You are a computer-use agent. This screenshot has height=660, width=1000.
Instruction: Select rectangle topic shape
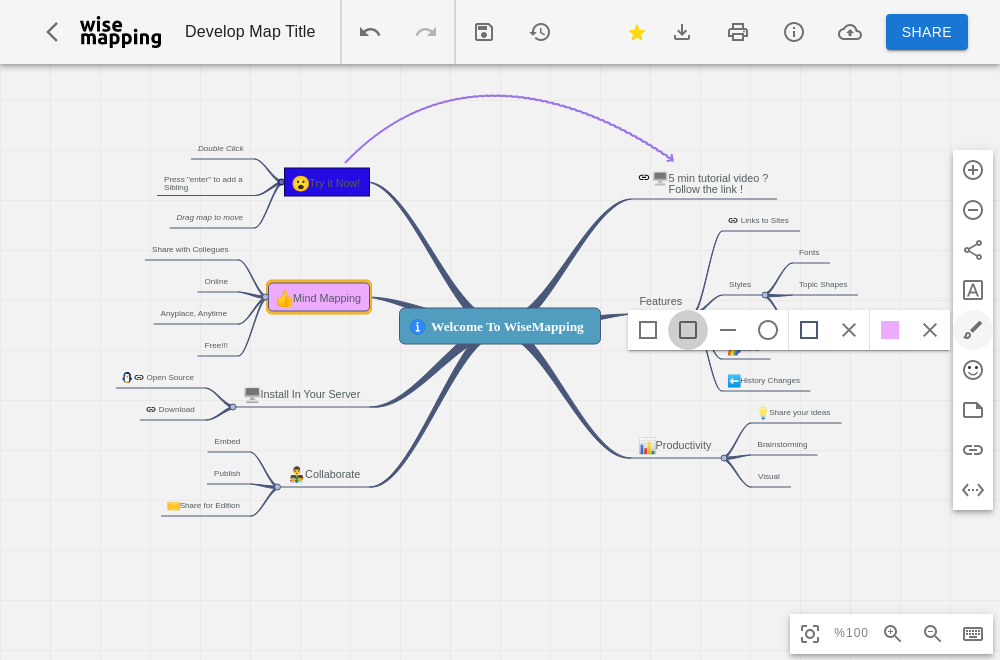648,330
